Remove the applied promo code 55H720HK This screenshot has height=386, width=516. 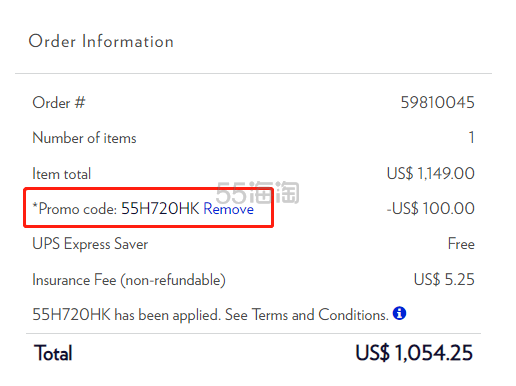(228, 209)
